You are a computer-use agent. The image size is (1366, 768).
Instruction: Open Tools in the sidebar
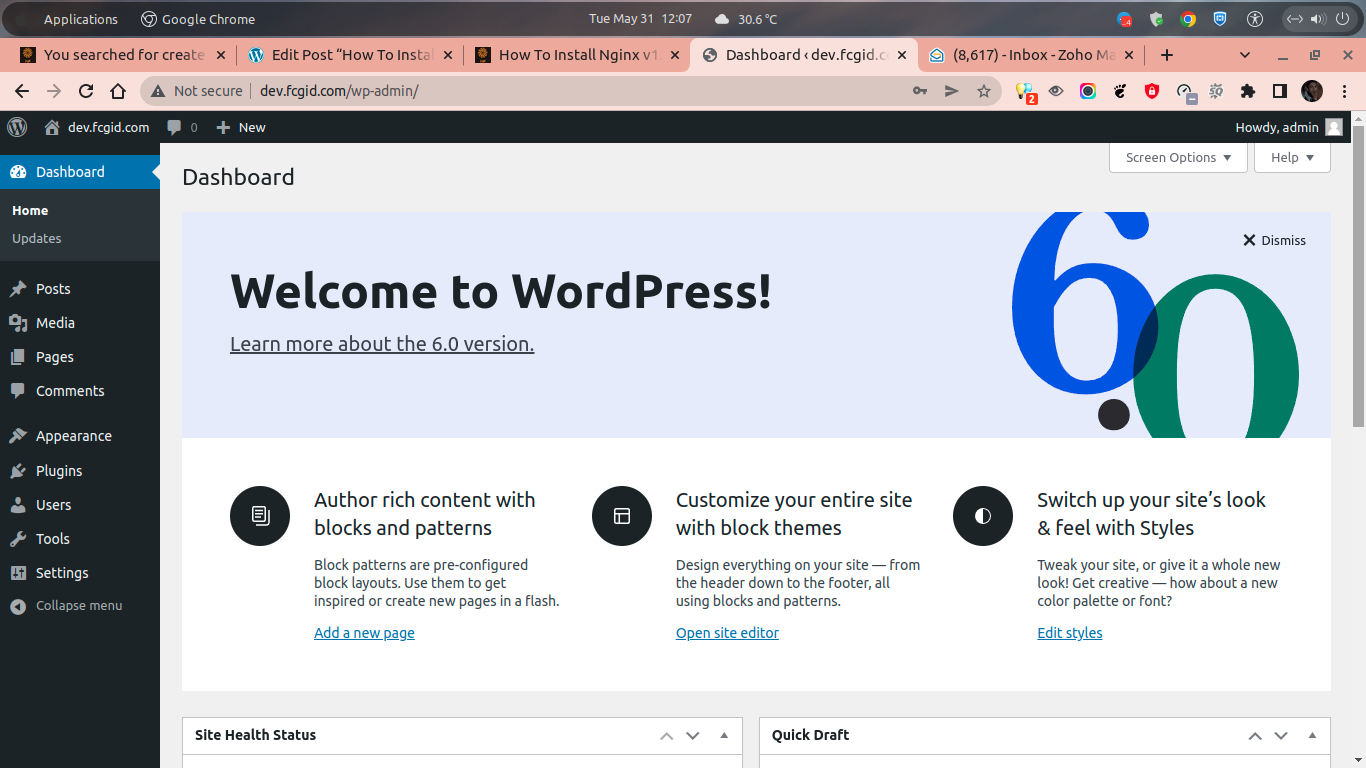(x=80, y=539)
